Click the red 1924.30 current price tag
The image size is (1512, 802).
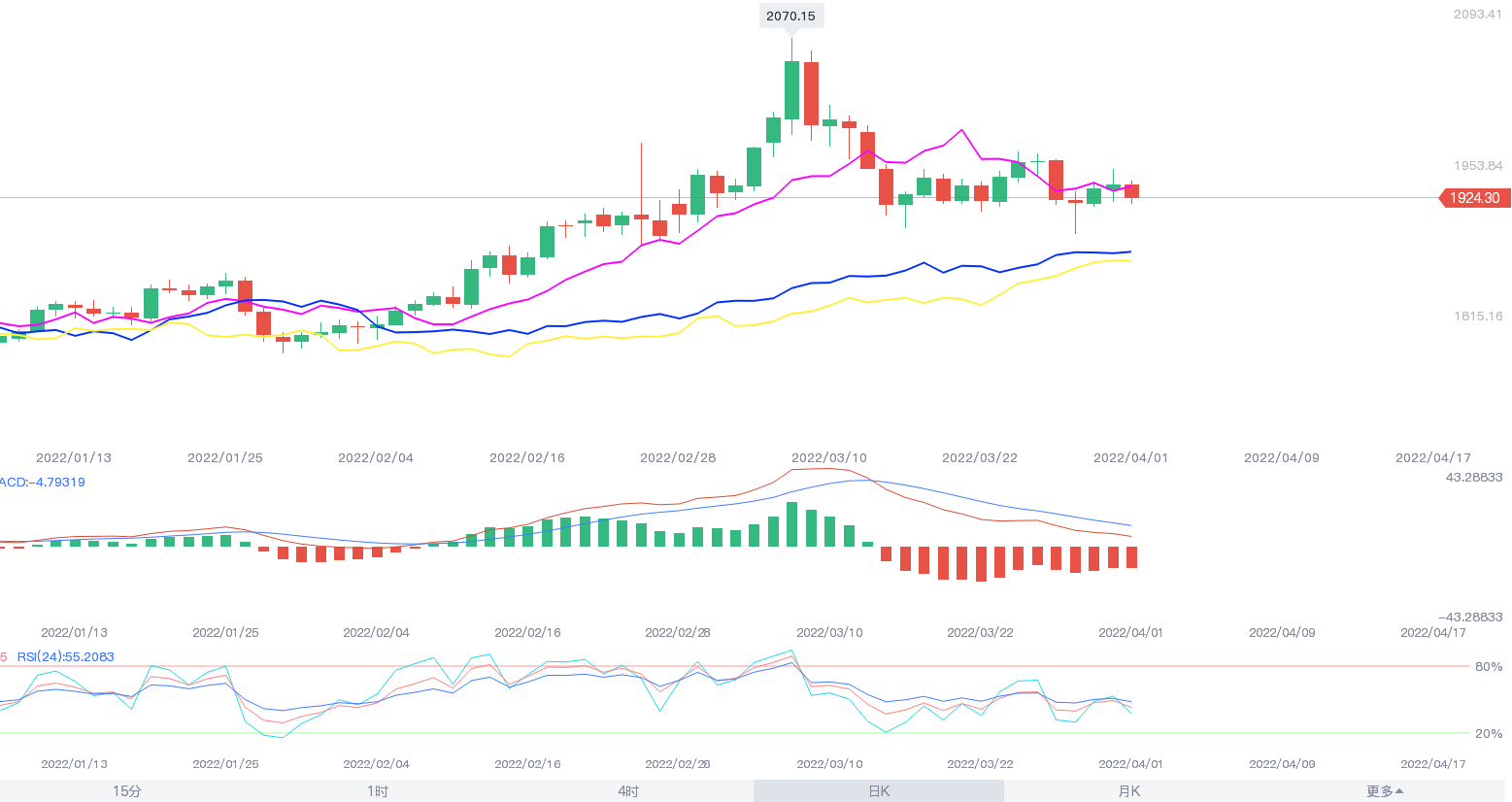1474,198
